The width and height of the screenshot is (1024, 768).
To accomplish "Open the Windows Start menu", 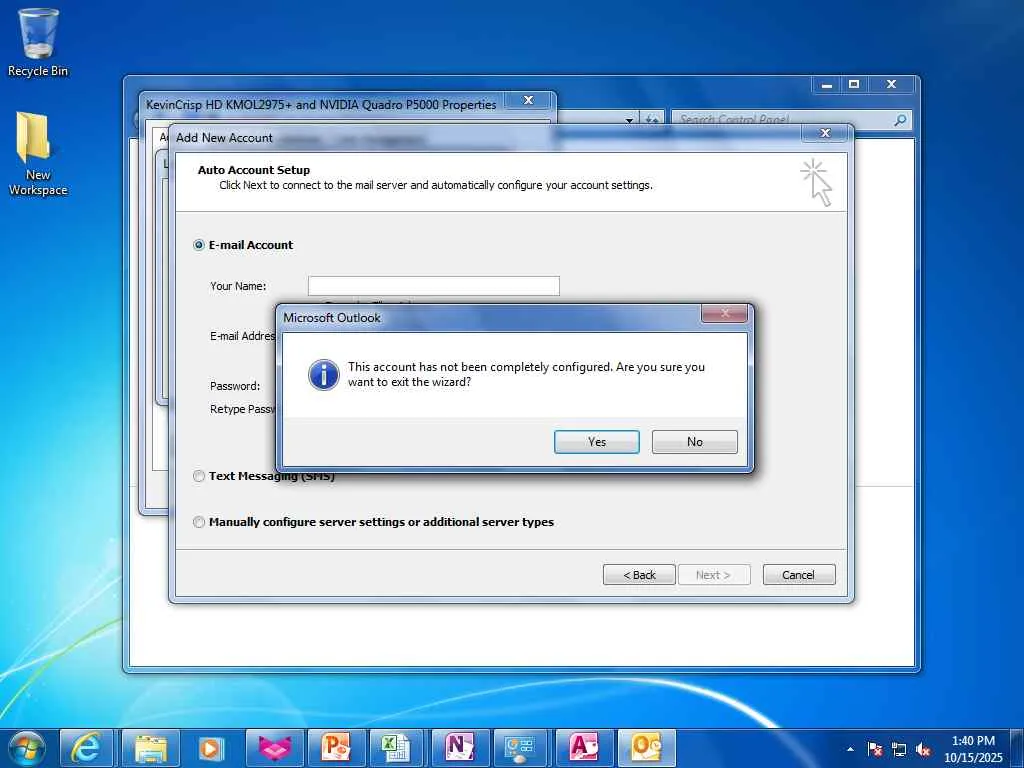I will 27,748.
